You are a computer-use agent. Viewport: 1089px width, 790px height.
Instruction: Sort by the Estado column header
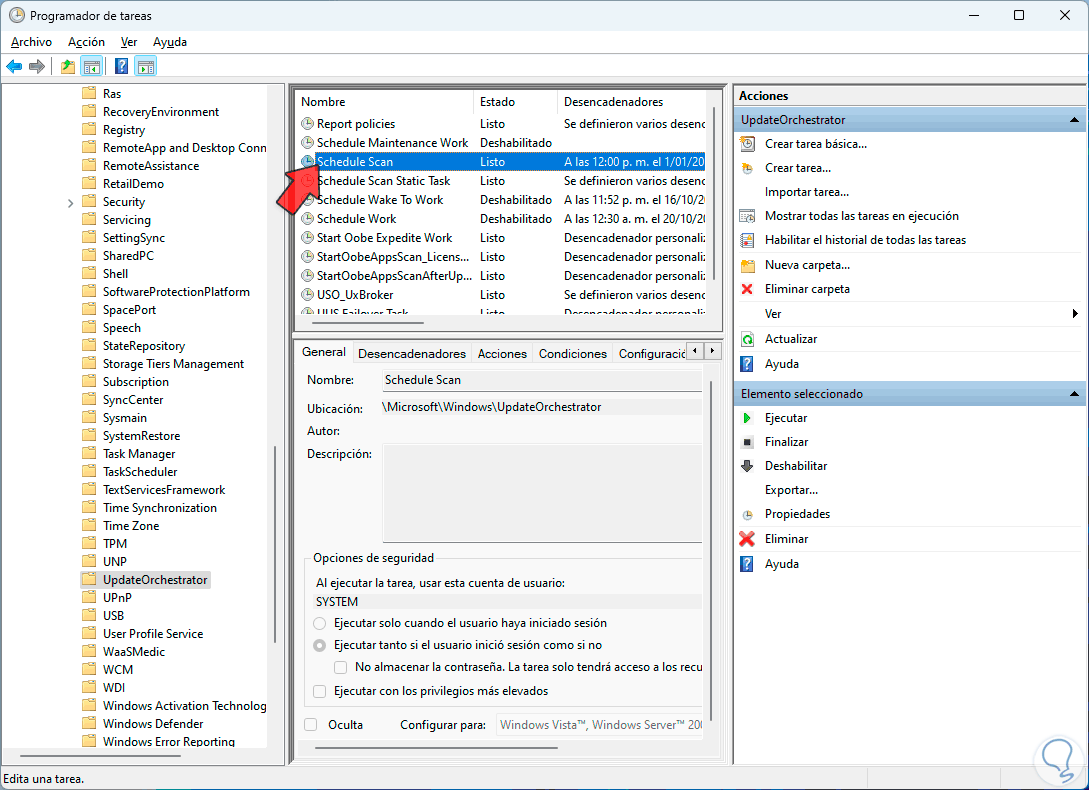(515, 102)
